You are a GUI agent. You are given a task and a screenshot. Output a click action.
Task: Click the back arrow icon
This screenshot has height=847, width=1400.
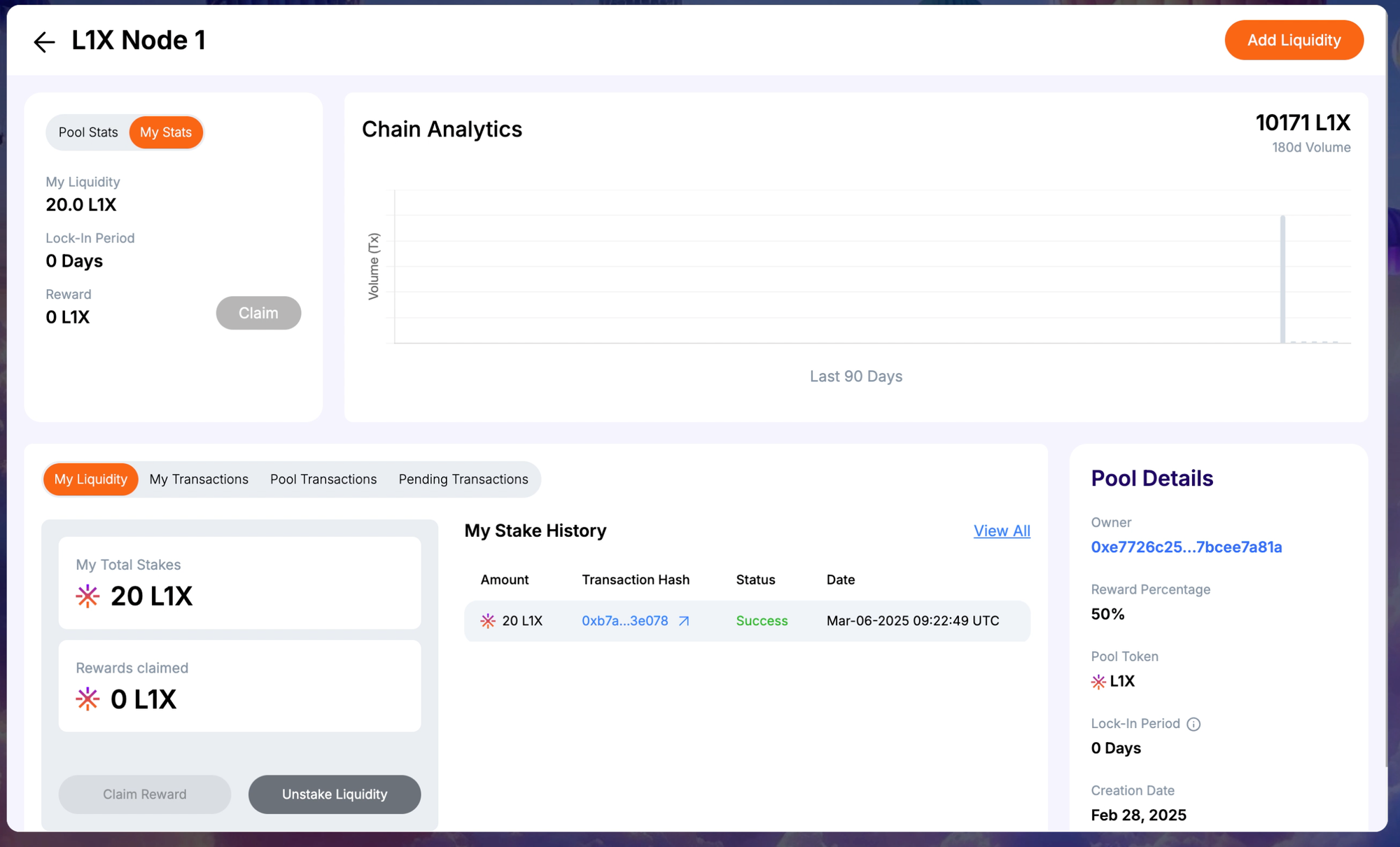44,42
